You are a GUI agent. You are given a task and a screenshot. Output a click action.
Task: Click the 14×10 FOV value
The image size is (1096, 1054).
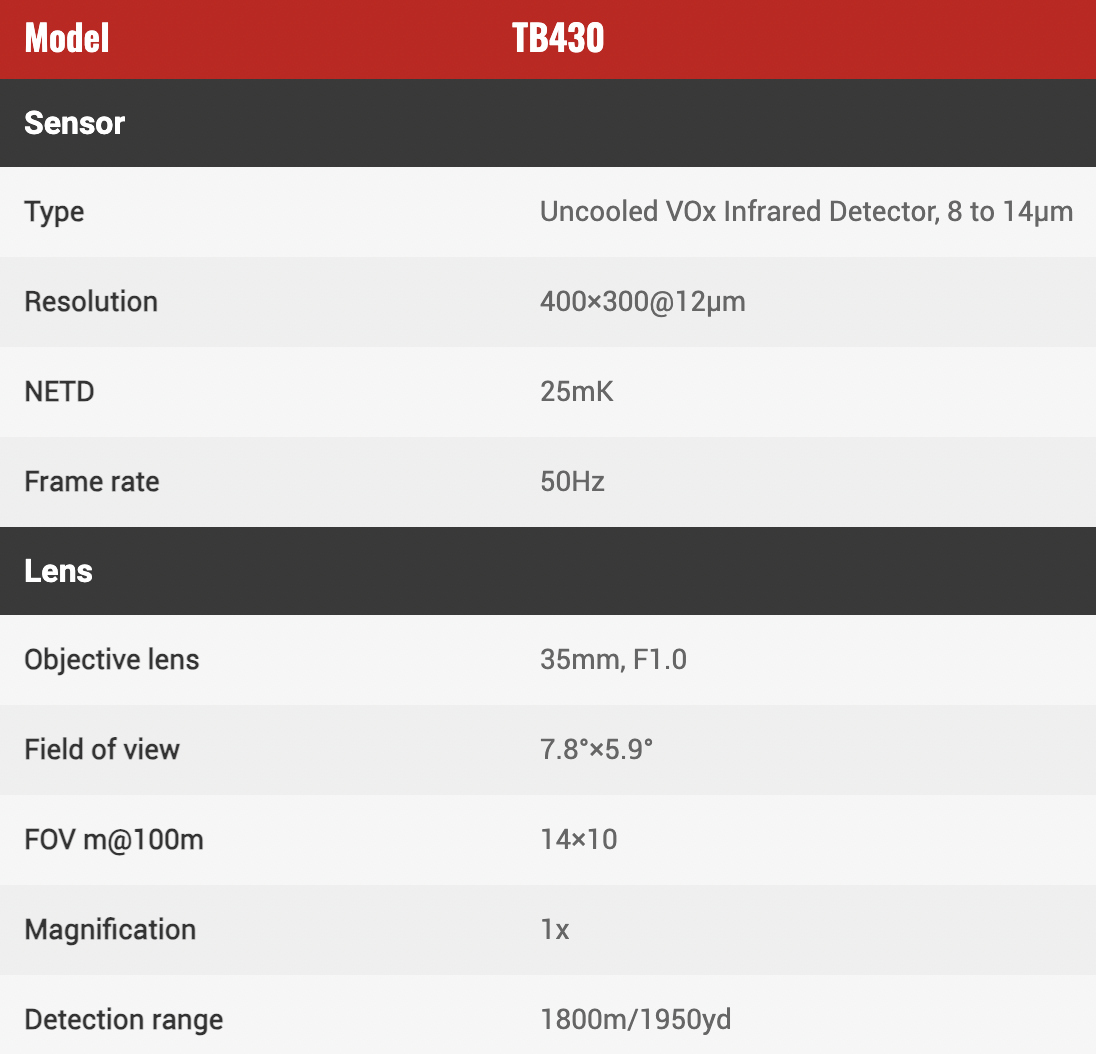pyautogui.click(x=579, y=839)
